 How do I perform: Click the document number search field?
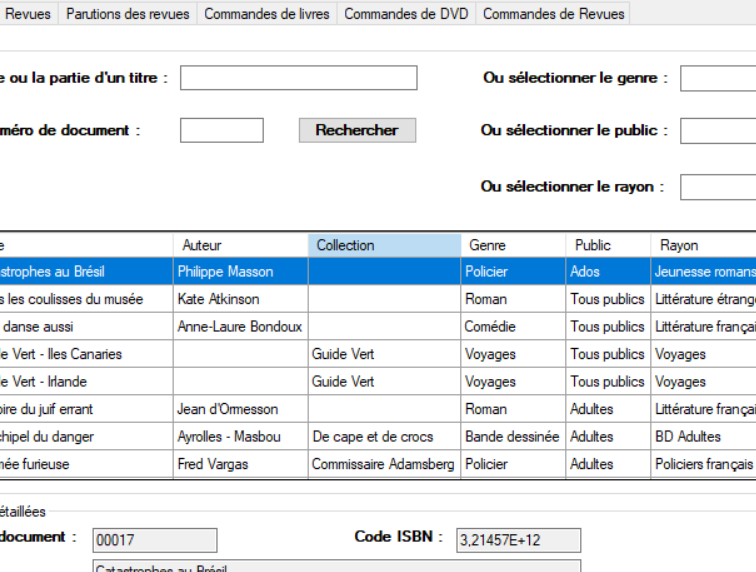tap(221, 130)
